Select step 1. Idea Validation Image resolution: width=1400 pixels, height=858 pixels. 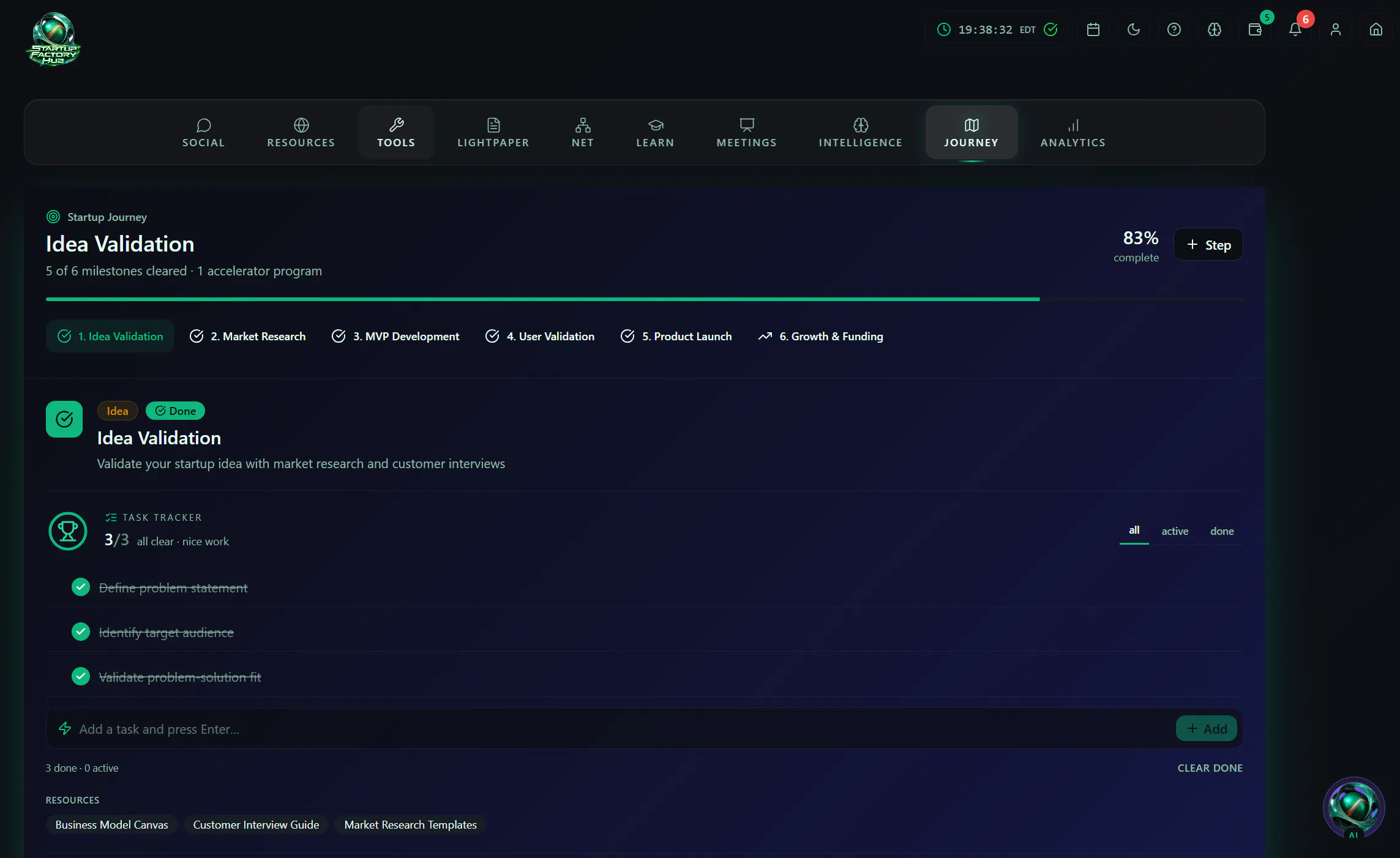[110, 336]
